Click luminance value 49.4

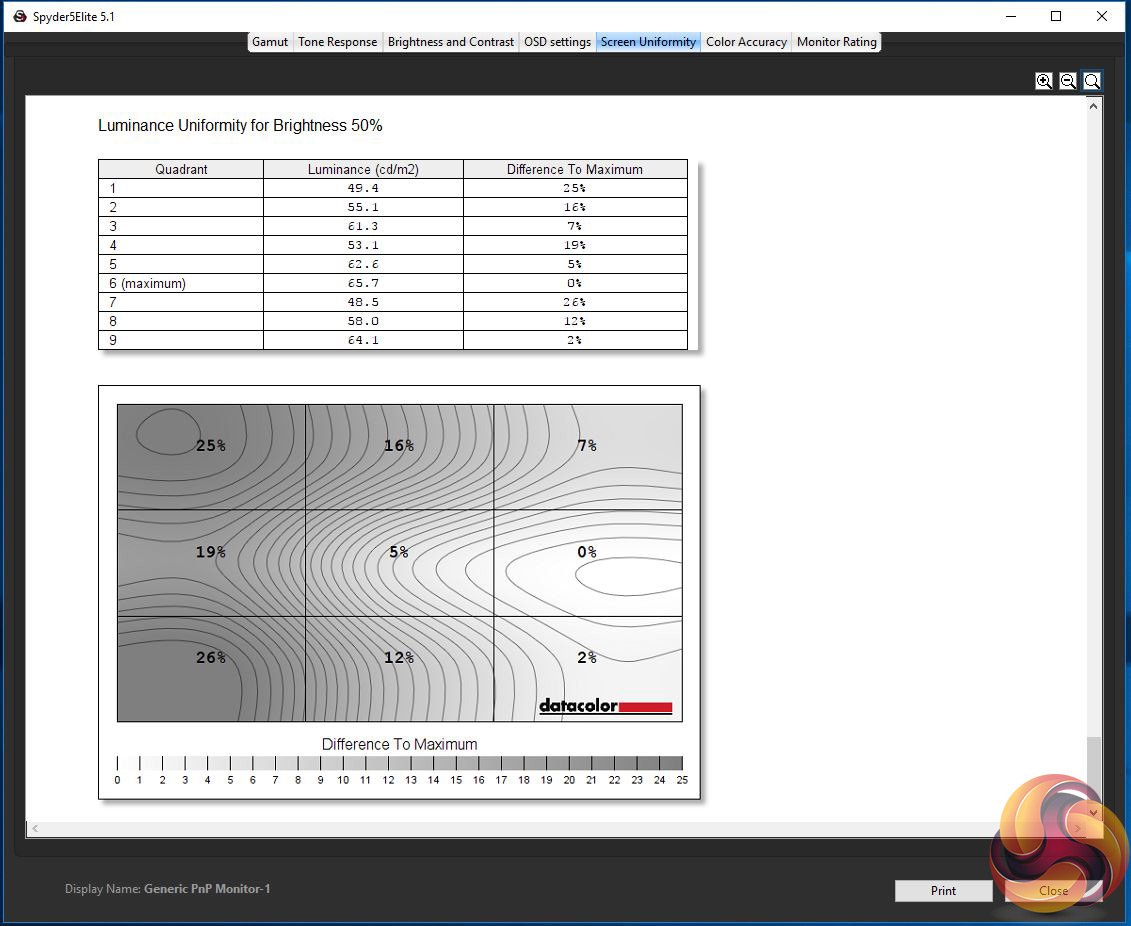(x=363, y=188)
